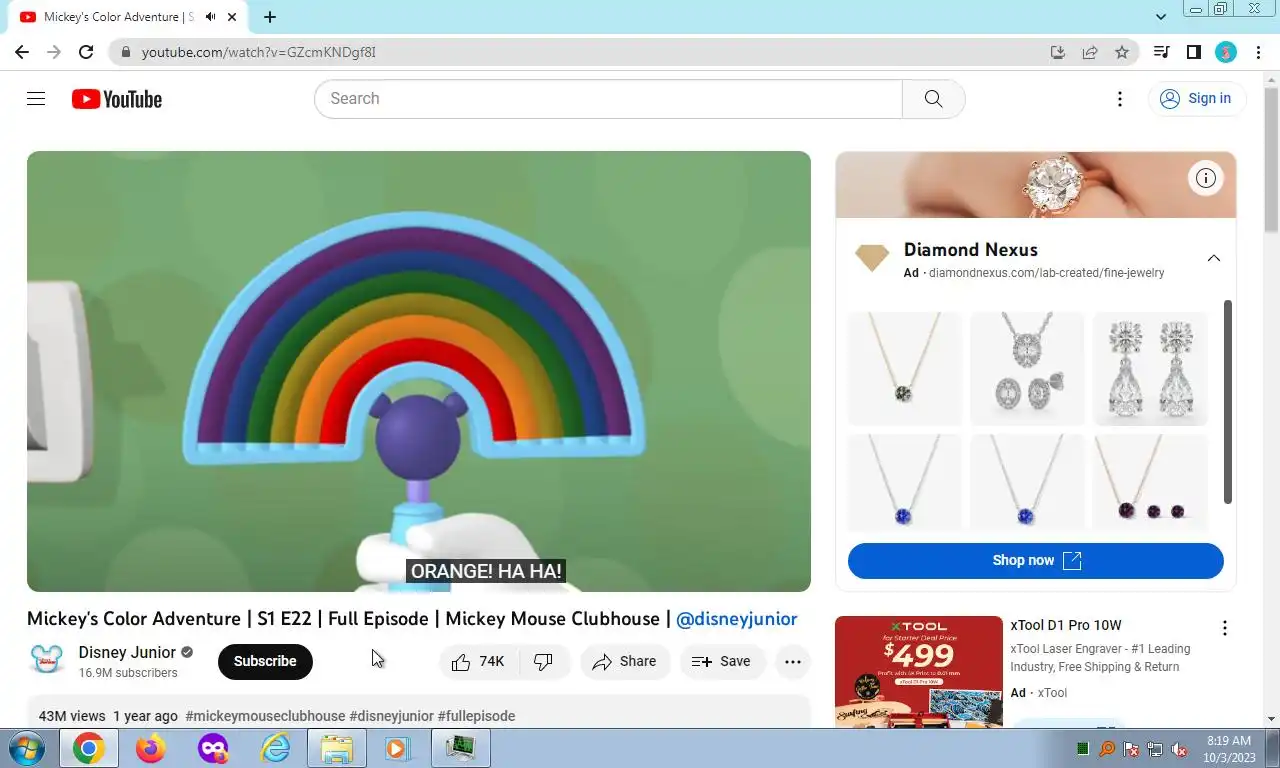
Task: Open #mickeymouseclubhouse hashtag
Action: click(265, 716)
